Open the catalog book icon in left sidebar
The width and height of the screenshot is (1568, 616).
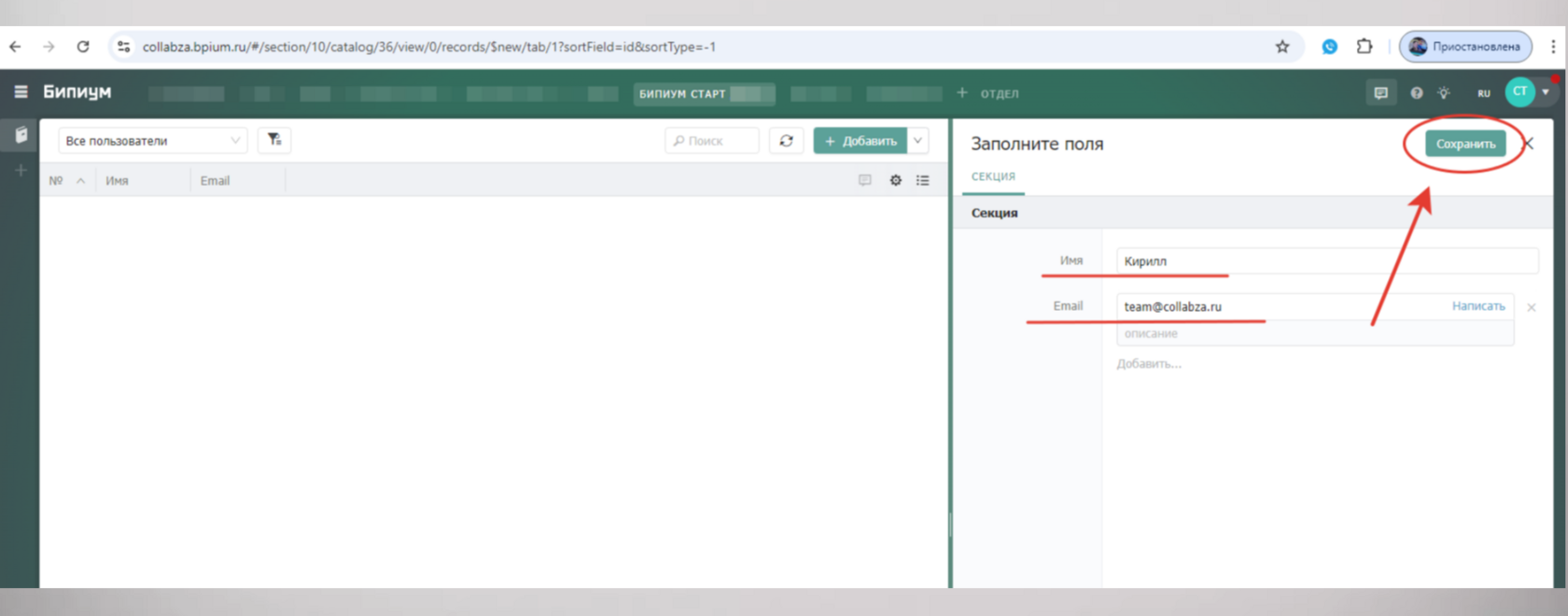pyautogui.click(x=21, y=135)
